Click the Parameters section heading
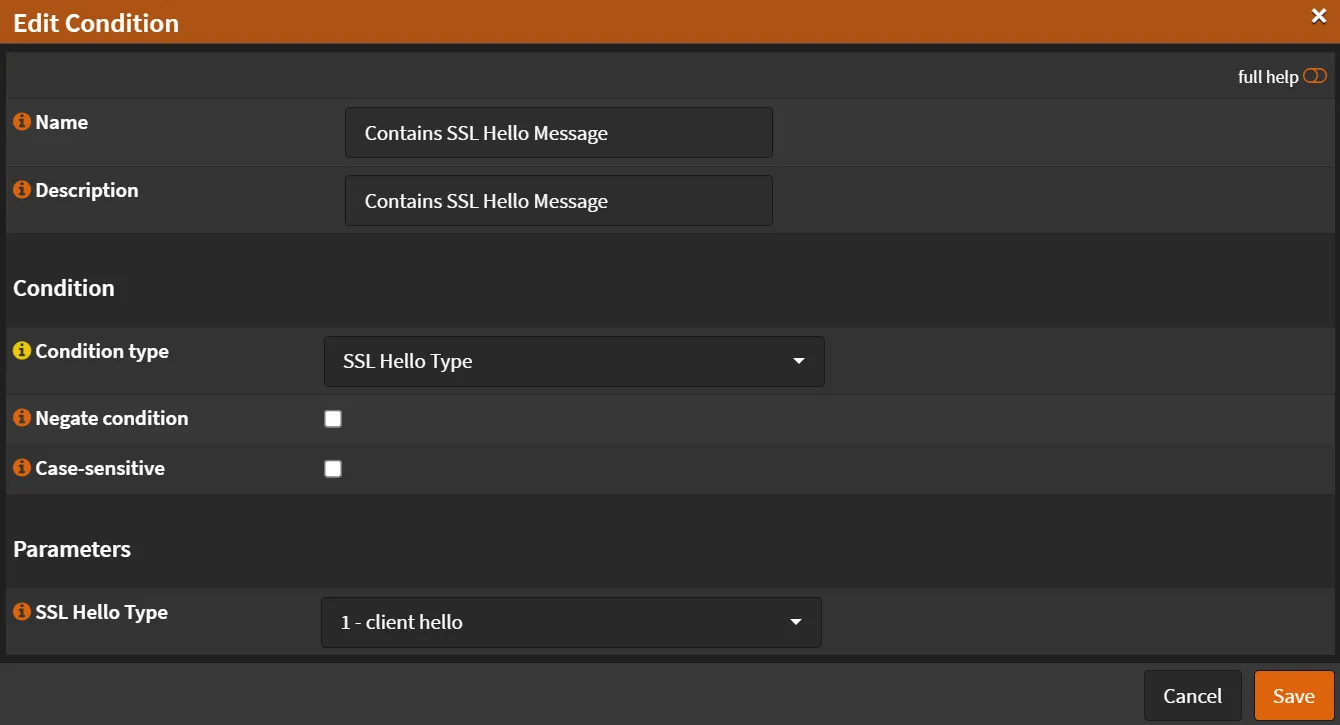 coord(71,549)
